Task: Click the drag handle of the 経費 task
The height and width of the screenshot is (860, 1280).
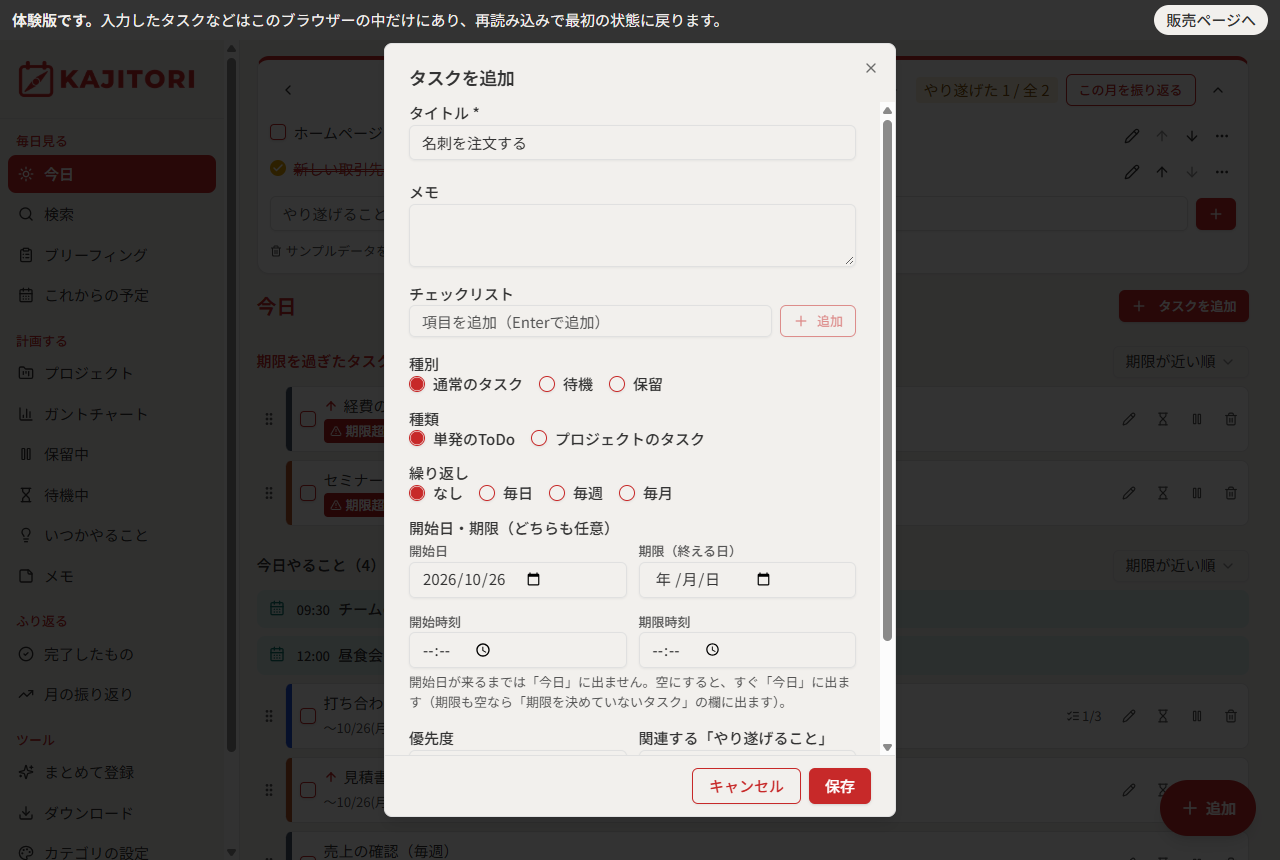Action: 268,420
